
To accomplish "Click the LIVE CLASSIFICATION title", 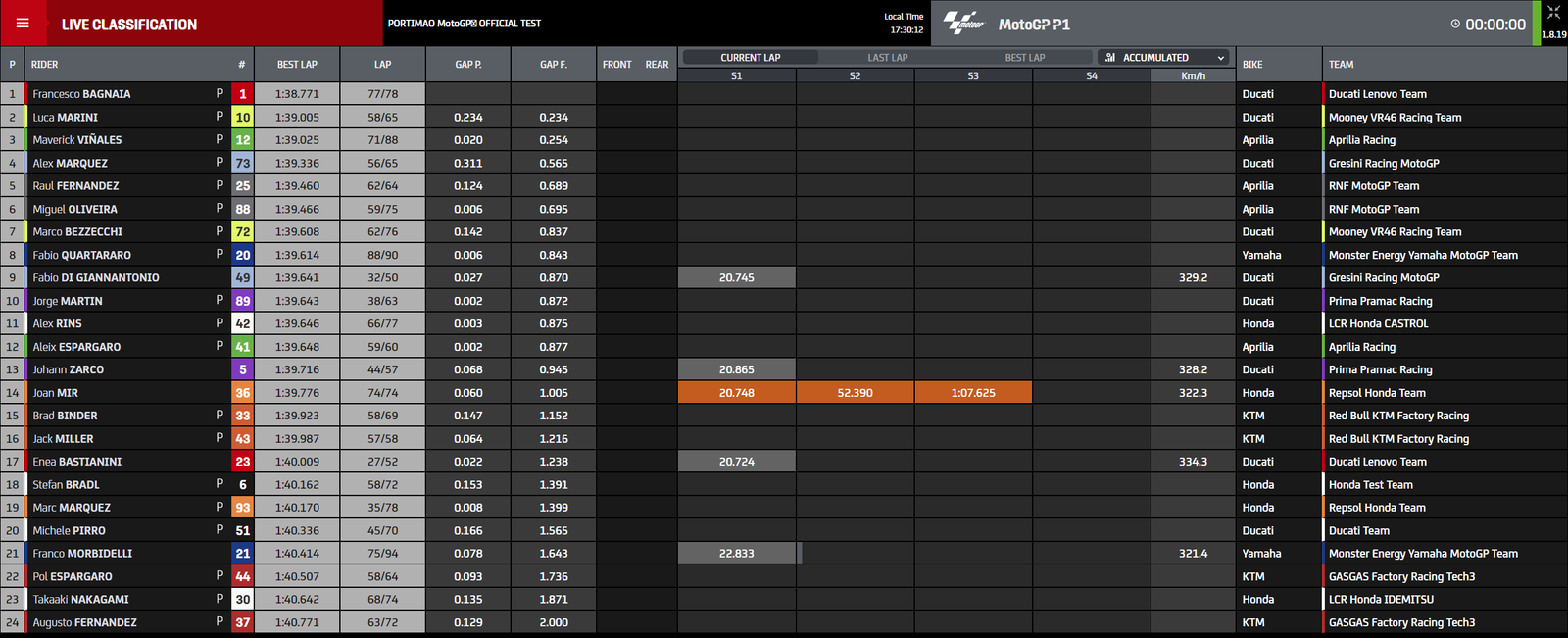I will 129,25.
